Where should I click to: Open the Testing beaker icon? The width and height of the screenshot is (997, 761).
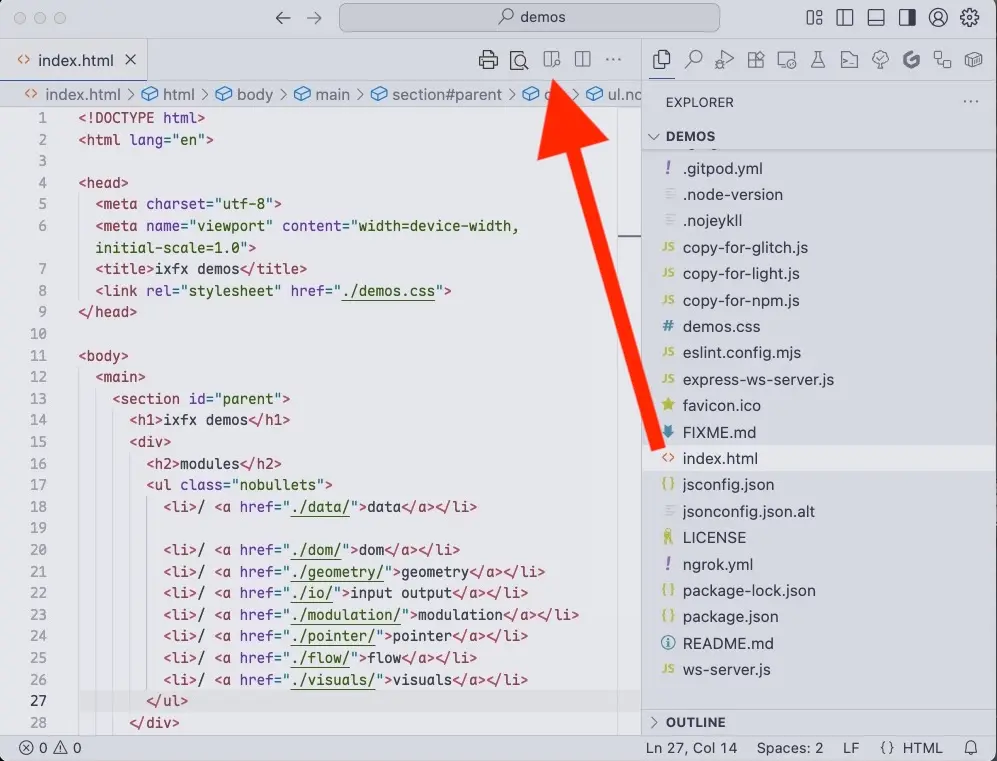(x=818, y=60)
